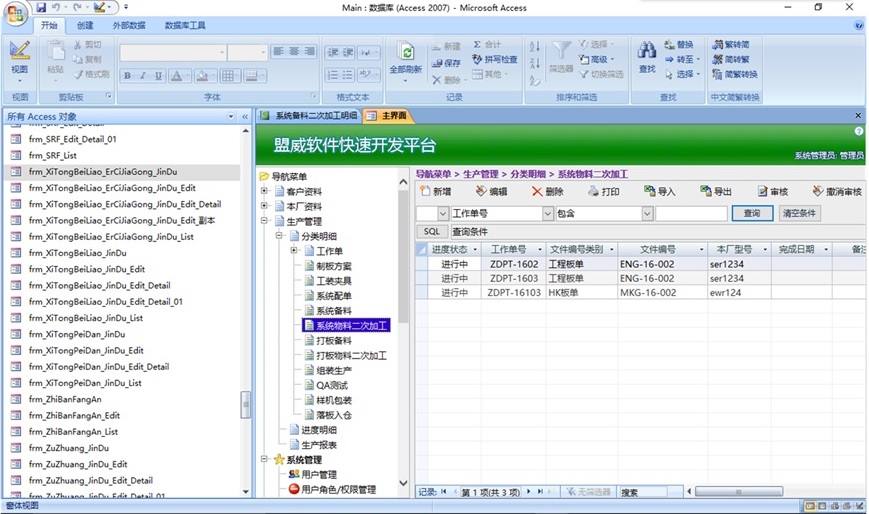The image size is (869, 514).
Task: Expand 本厂资料 tree node
Action: click(x=264, y=206)
